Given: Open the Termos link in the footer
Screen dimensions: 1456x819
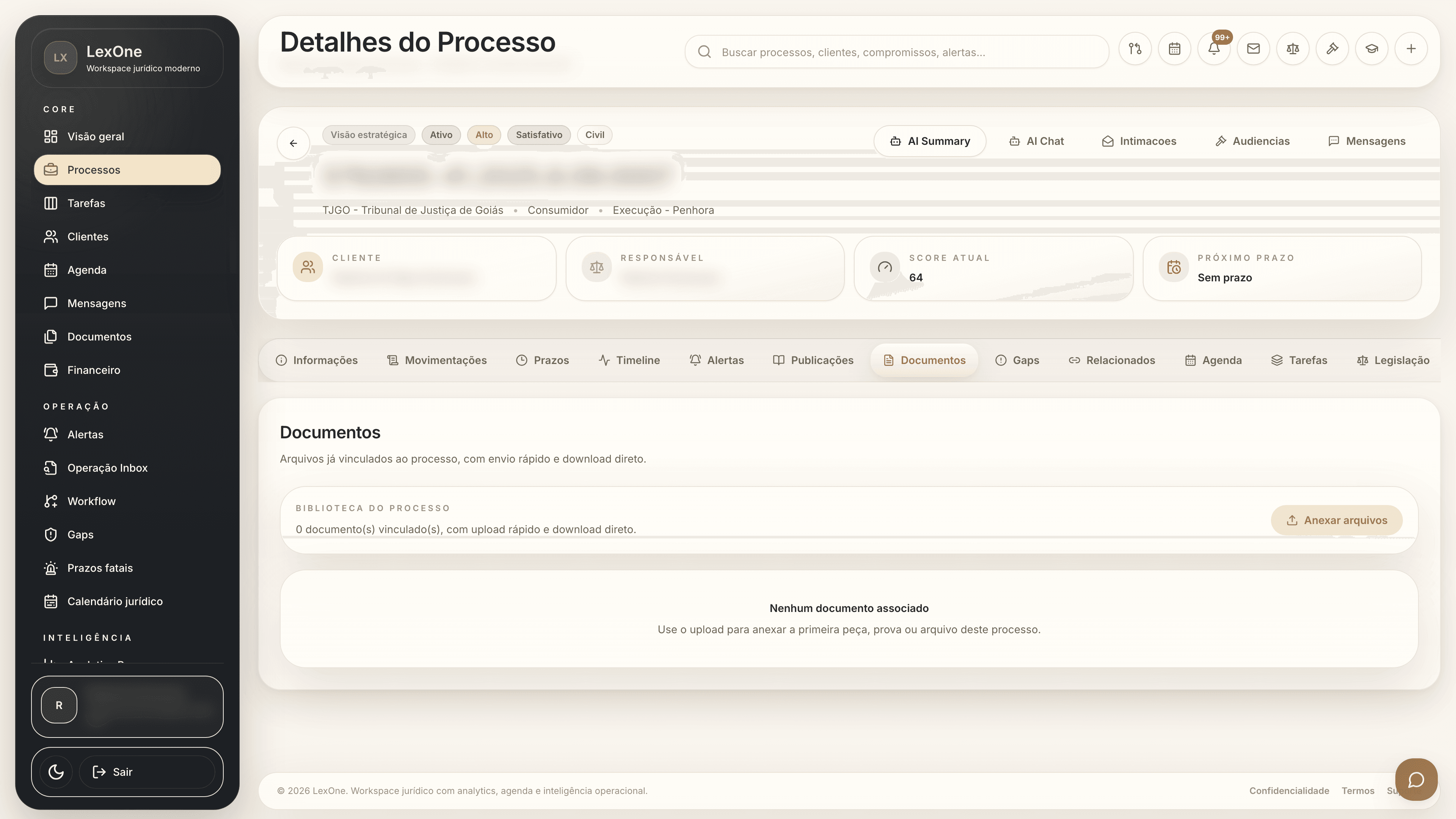Looking at the screenshot, I should pyautogui.click(x=1358, y=791).
